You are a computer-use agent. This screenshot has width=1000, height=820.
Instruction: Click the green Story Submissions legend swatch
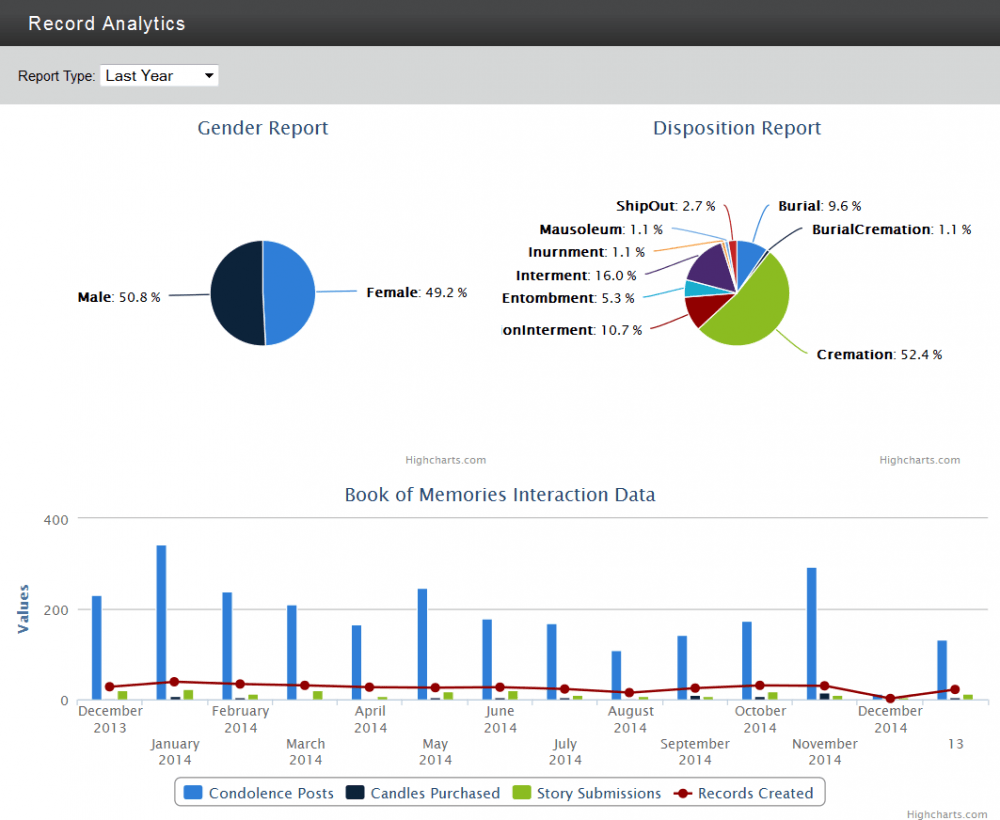[x=522, y=793]
